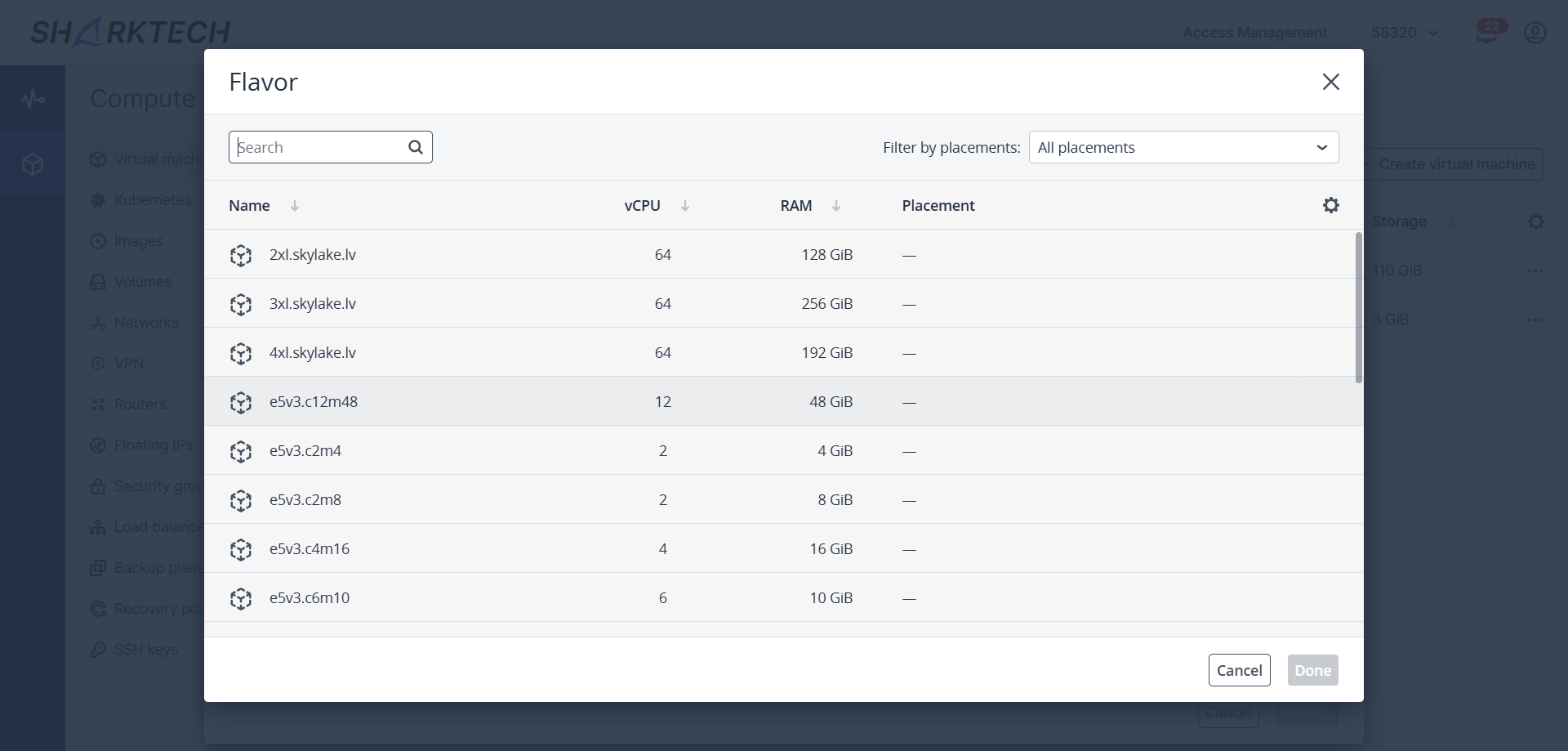Screen dimensions: 1568x751
Task: Click the Networks icon in background menu
Action: click(98, 323)
